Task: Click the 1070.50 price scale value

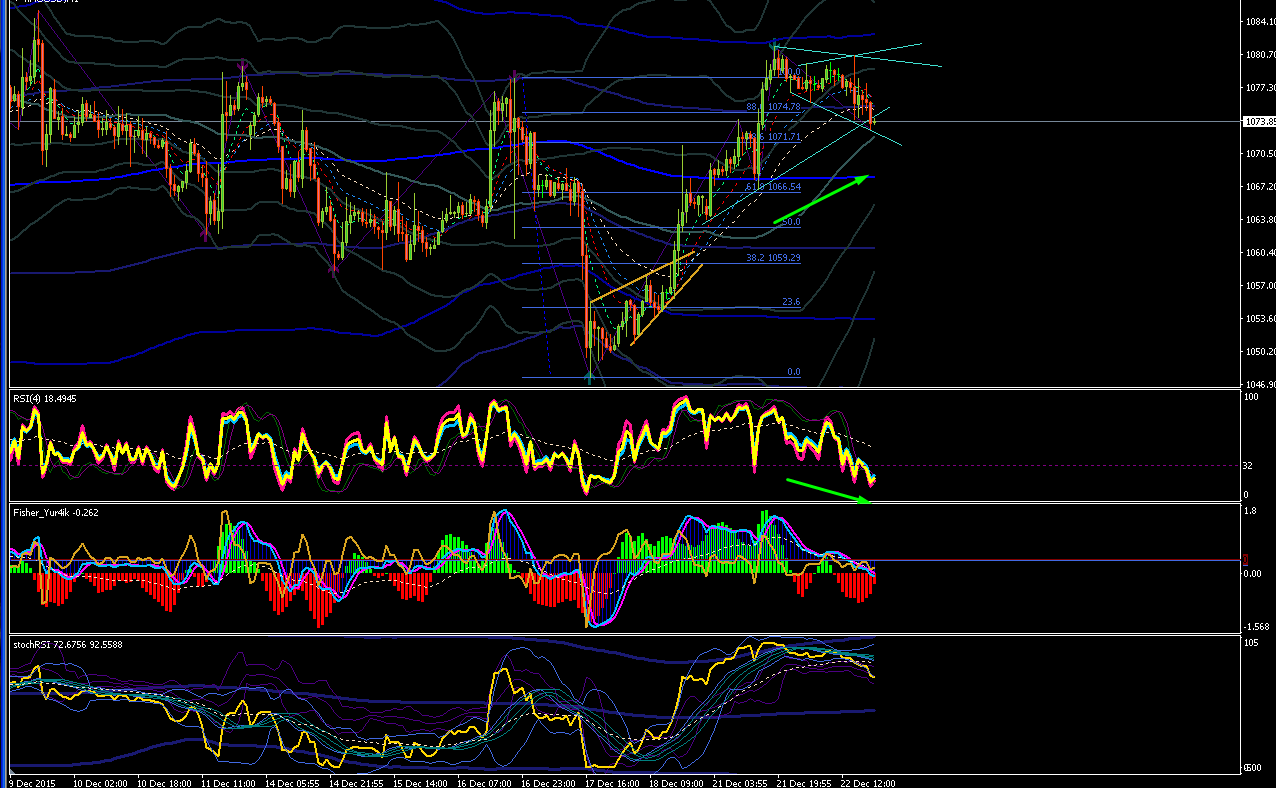Action: (1259, 154)
